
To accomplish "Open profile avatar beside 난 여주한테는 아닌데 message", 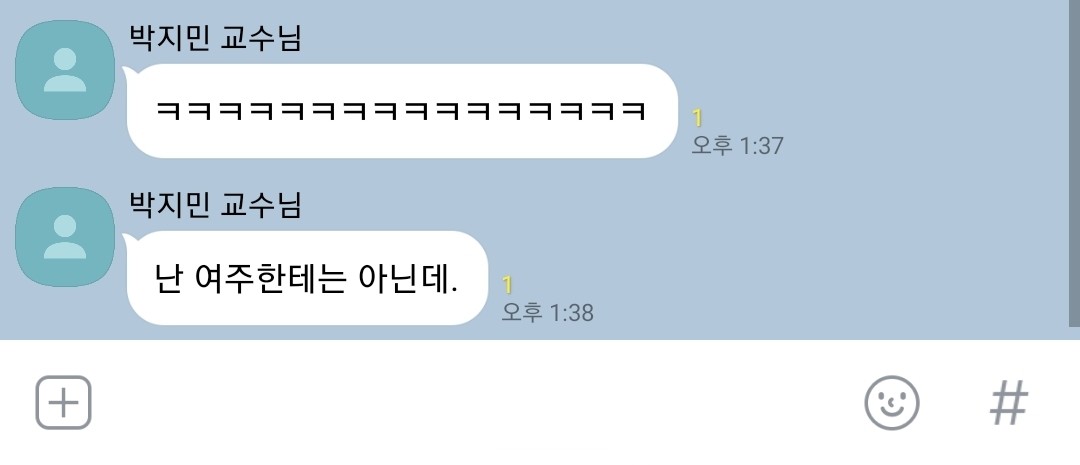I will [x=65, y=236].
